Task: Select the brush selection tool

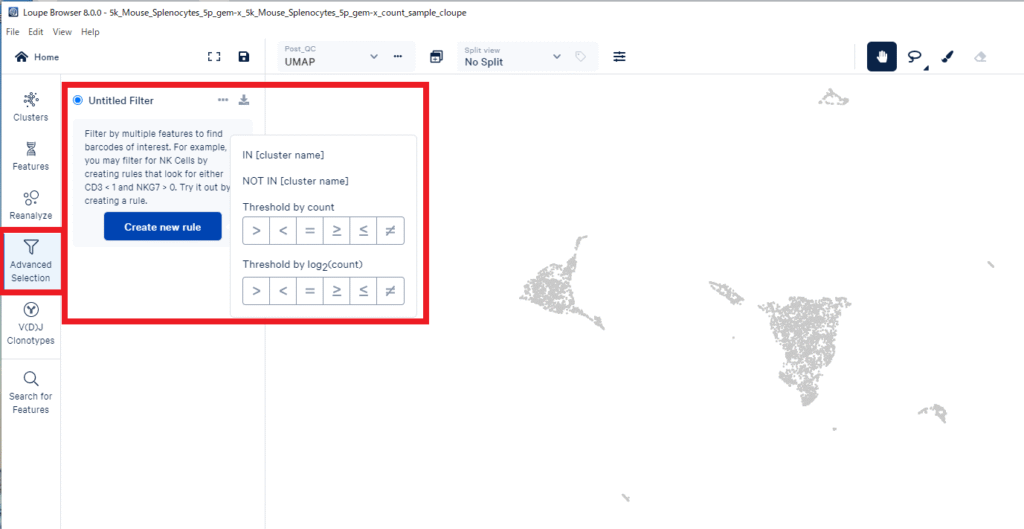Action: (x=947, y=57)
